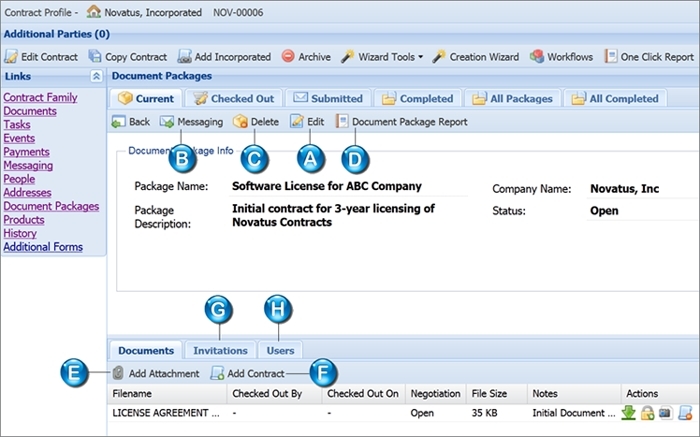Viewport: 700px width, 437px height.
Task: Open the Wizard Tools dropdown menu
Action: [x=382, y=57]
